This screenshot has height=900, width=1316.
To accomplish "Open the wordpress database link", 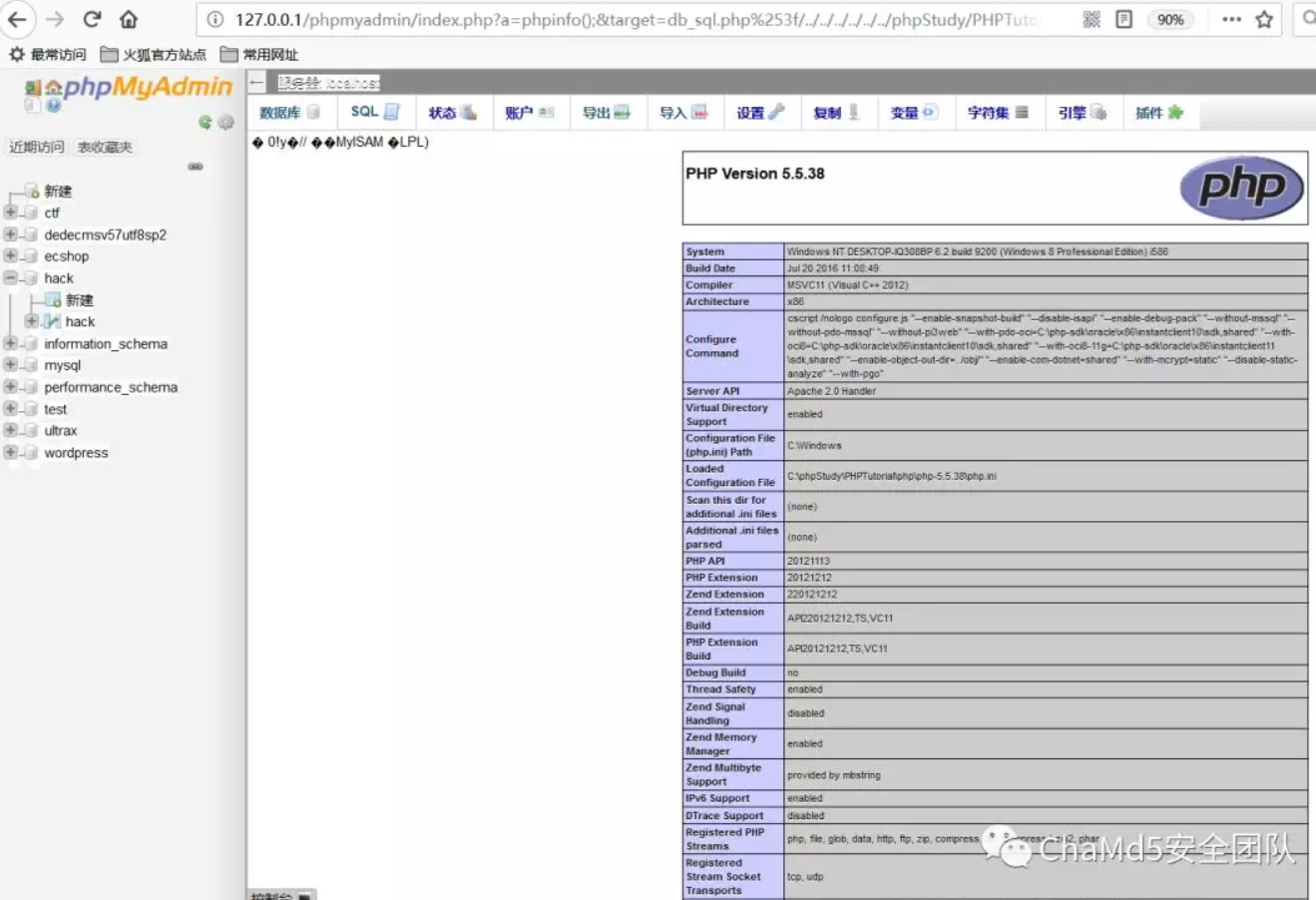I will pos(76,453).
